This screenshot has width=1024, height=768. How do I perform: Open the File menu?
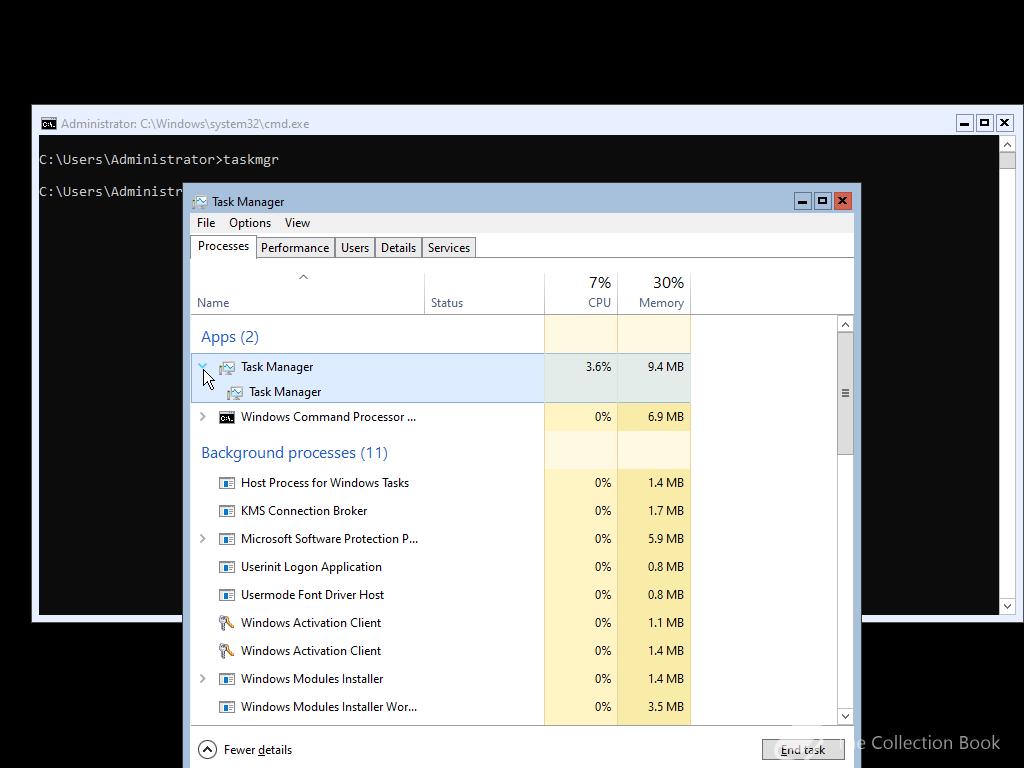pyautogui.click(x=206, y=223)
